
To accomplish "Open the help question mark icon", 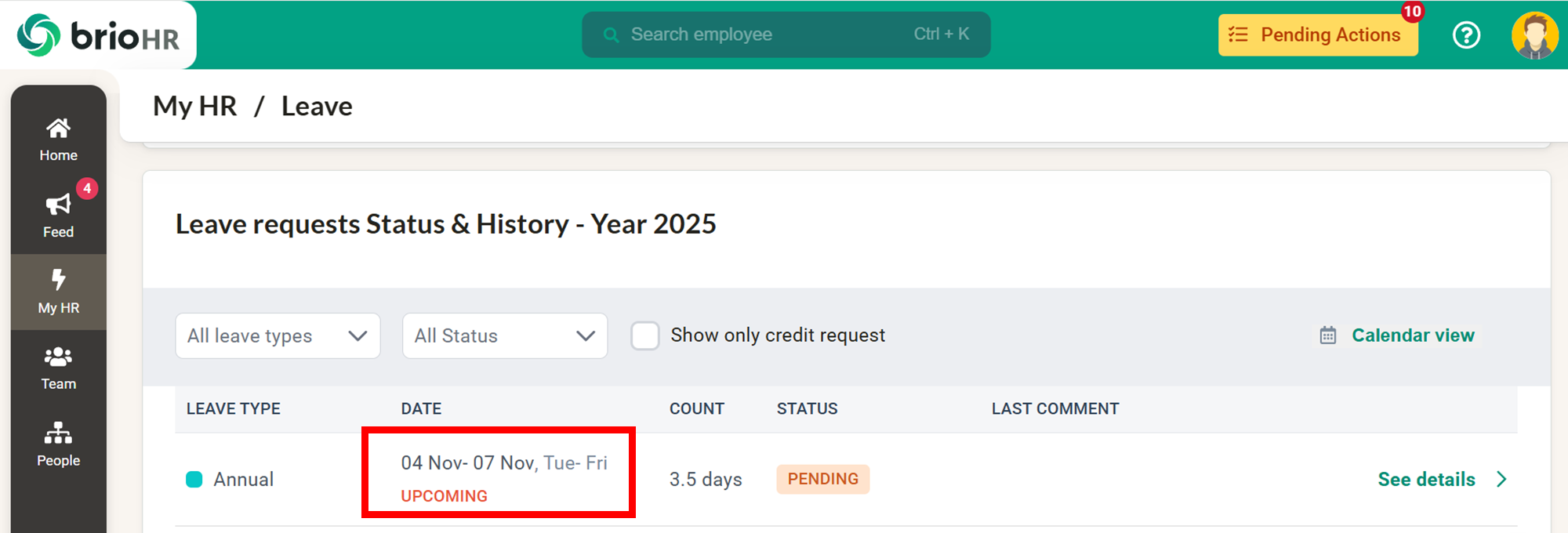I will point(1466,35).
